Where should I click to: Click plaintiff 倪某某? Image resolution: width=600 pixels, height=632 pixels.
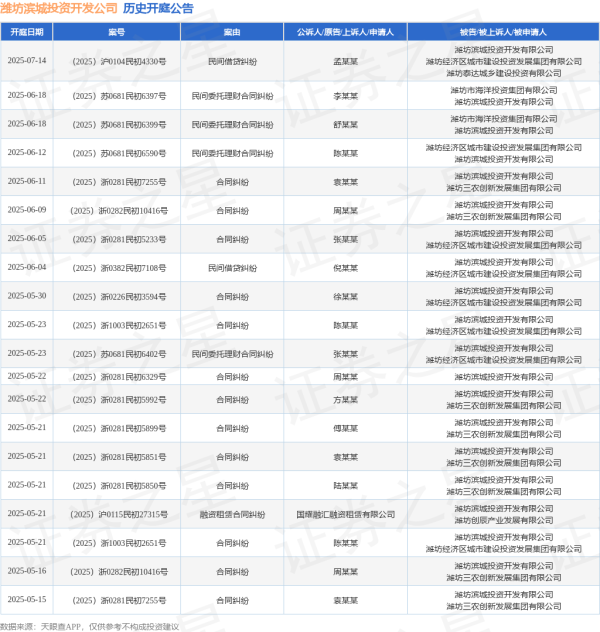[x=345, y=268]
